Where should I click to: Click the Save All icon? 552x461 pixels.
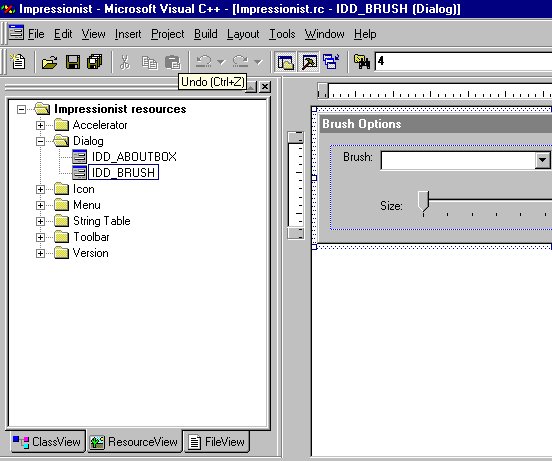pyautogui.click(x=95, y=62)
